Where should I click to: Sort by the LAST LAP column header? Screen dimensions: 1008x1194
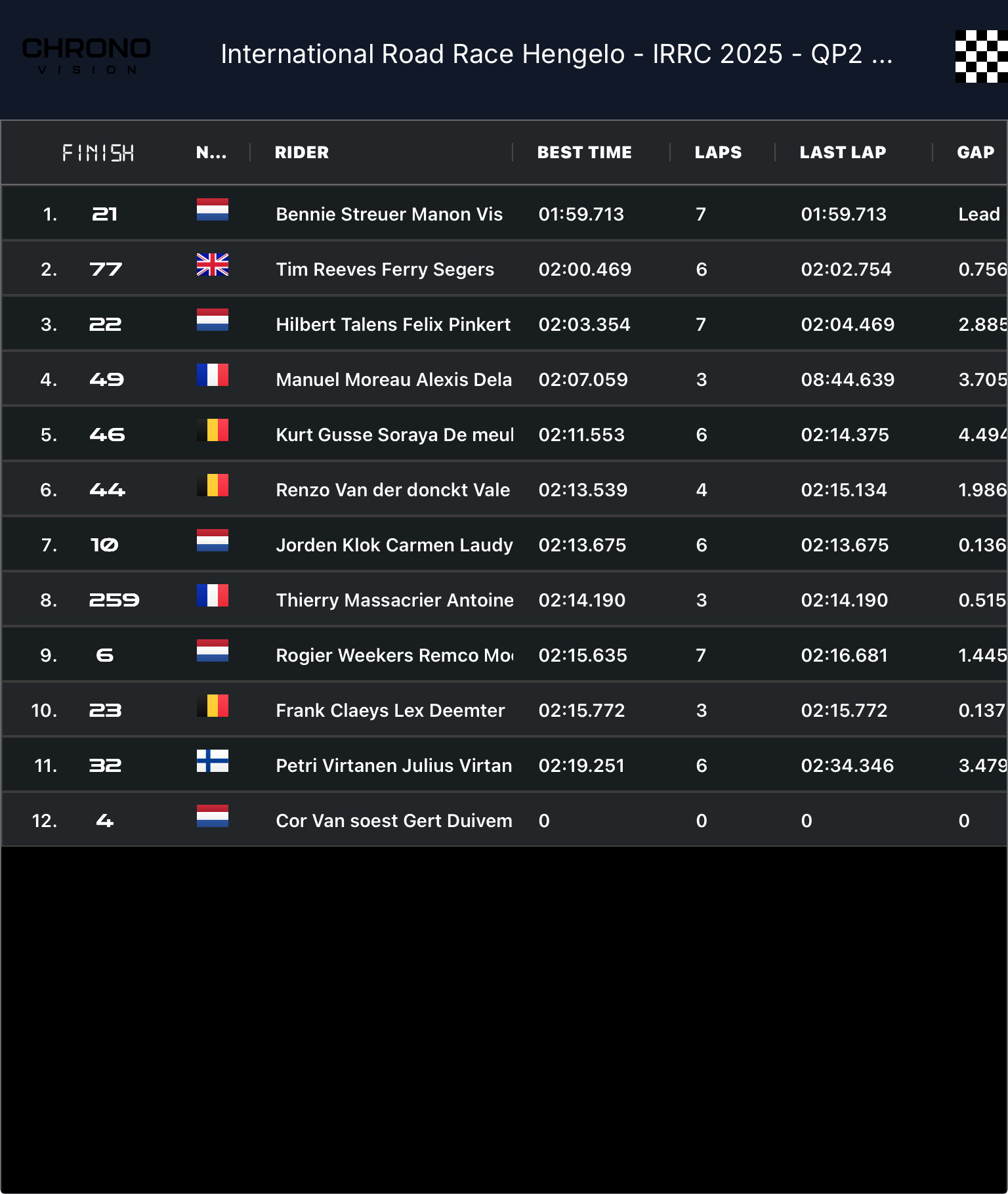tap(843, 152)
